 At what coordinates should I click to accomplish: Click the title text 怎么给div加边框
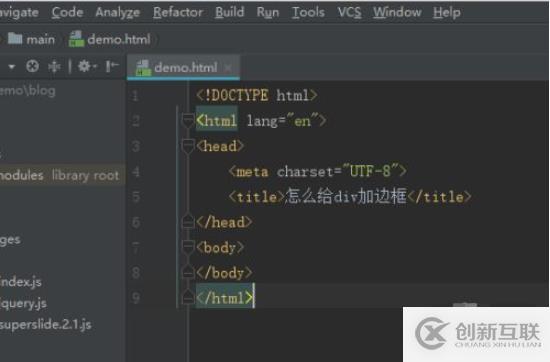[346, 196]
